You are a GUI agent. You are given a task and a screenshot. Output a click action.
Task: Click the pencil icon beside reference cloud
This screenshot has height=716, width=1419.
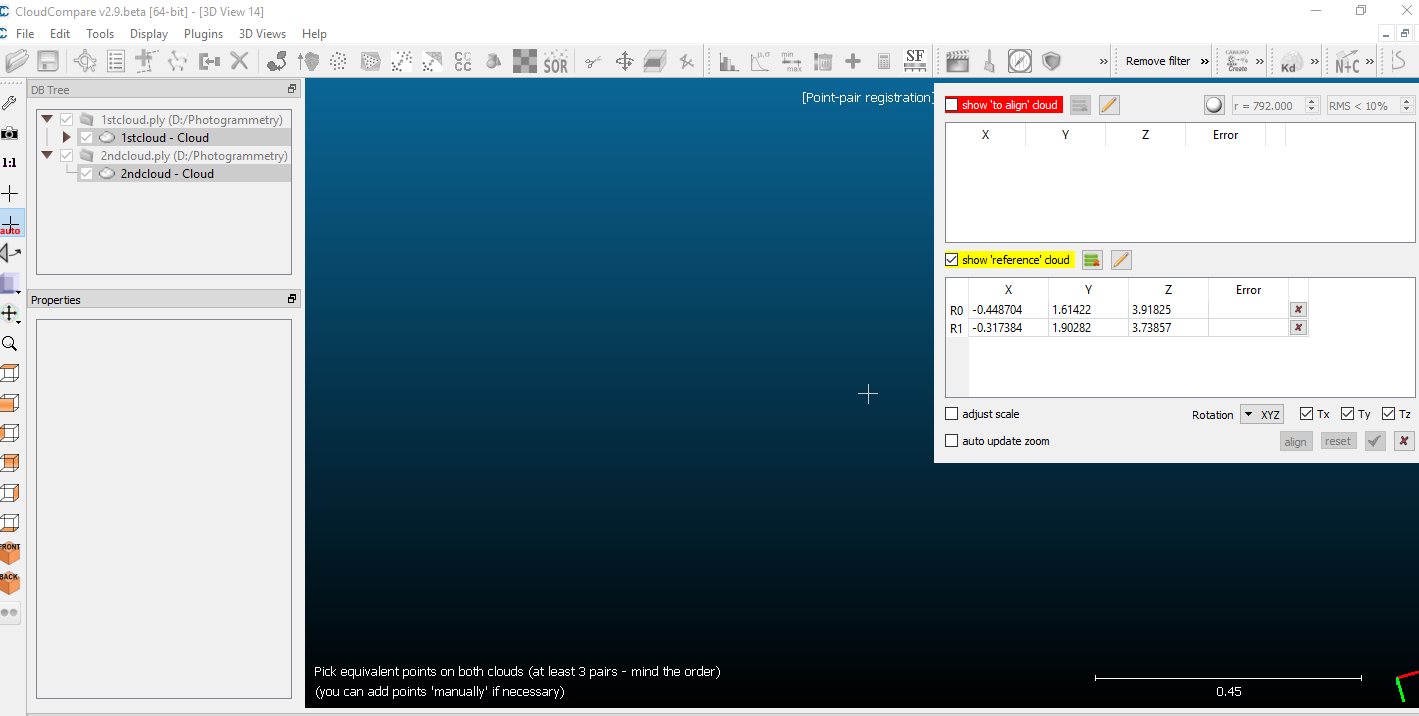click(x=1121, y=260)
